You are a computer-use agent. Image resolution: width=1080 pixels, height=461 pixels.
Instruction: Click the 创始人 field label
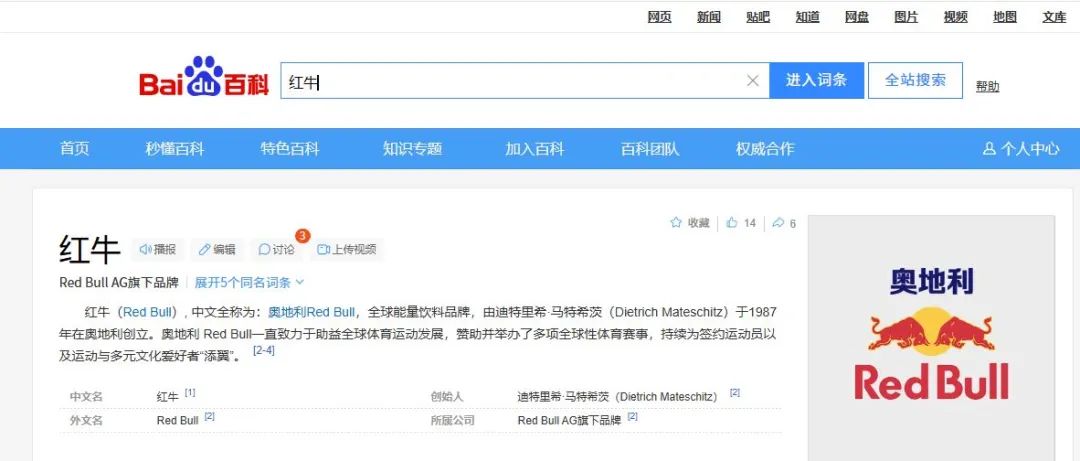[447, 397]
